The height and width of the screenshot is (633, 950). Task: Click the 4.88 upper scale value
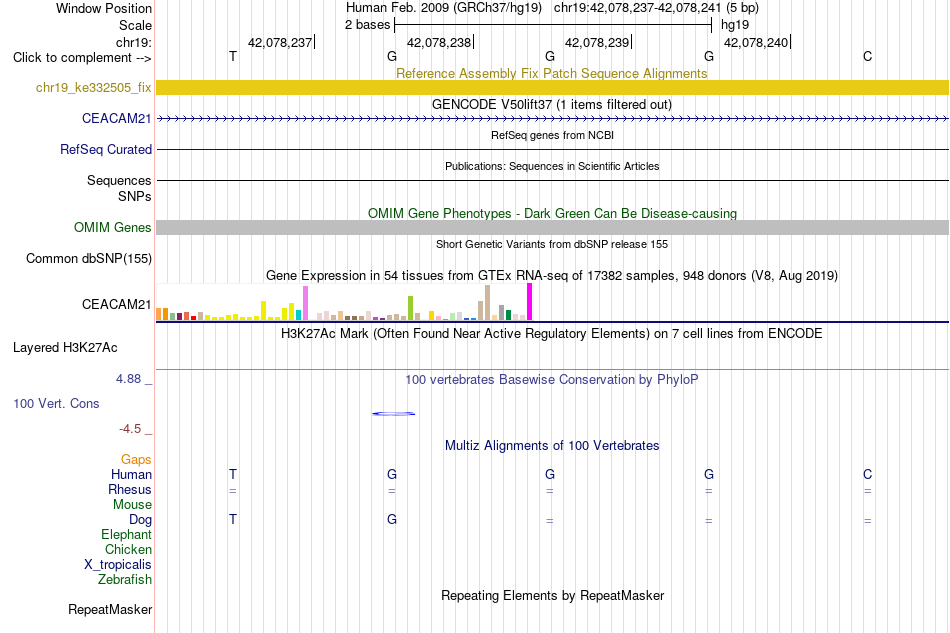[x=128, y=379]
